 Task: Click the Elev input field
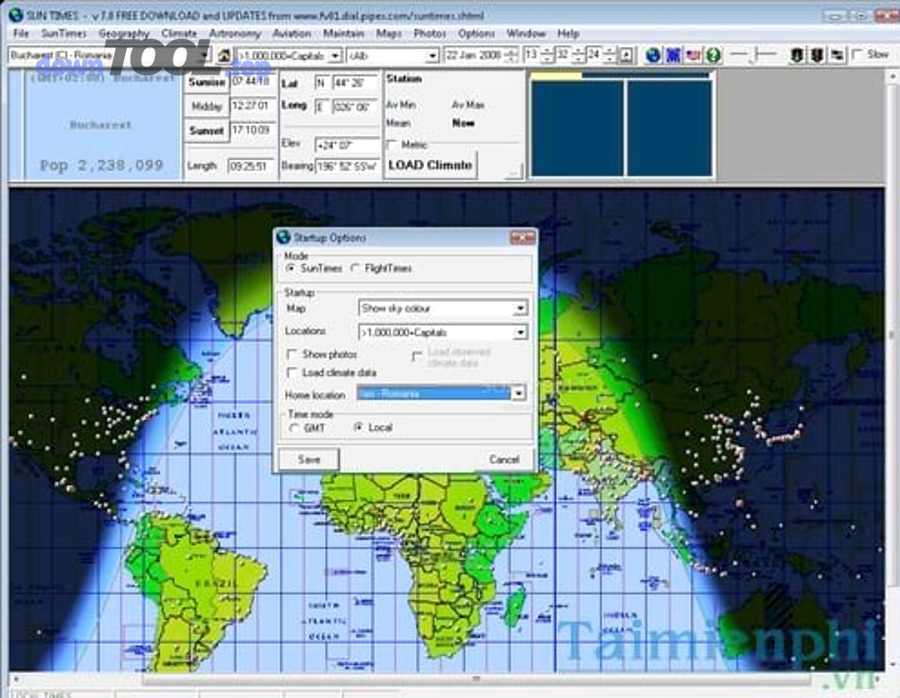pyautogui.click(x=347, y=145)
